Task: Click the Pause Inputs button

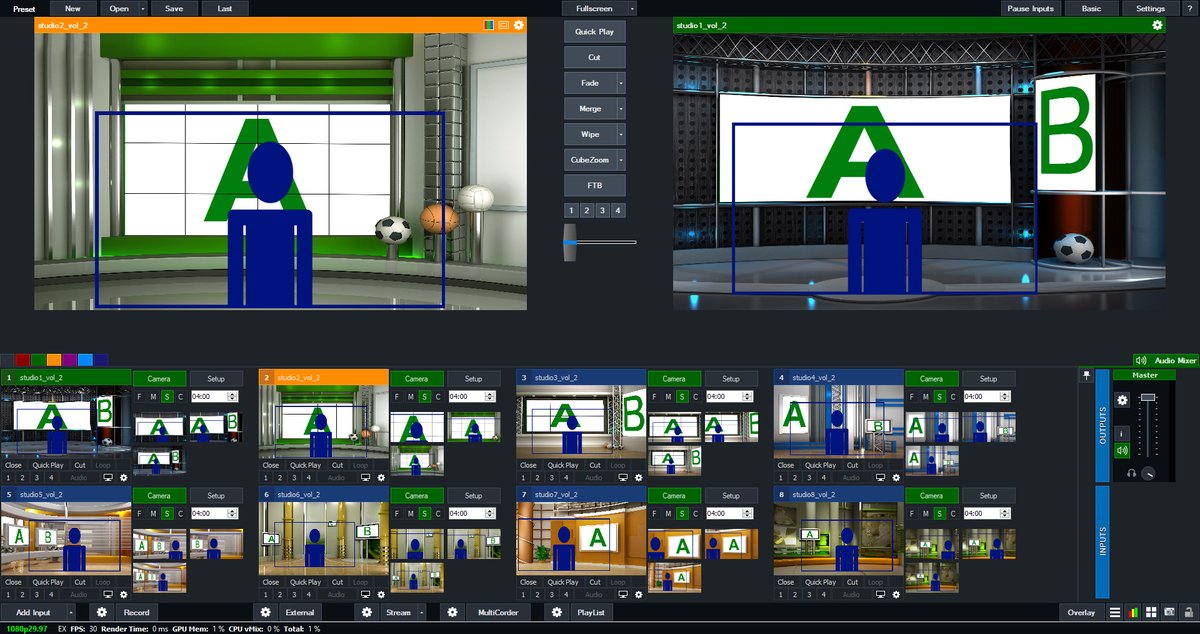Action: click(1031, 8)
